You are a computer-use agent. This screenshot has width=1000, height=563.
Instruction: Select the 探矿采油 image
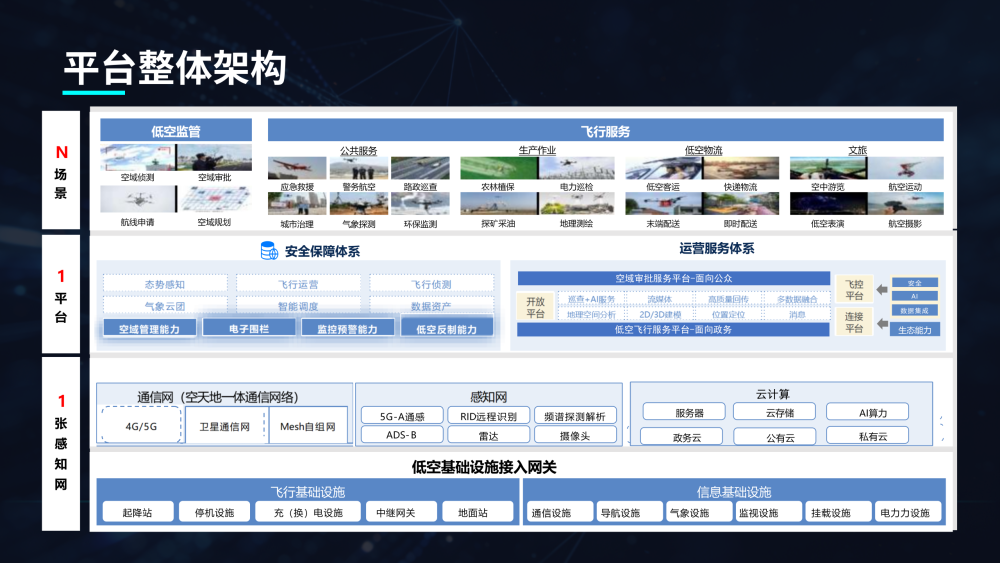pyautogui.click(x=499, y=204)
